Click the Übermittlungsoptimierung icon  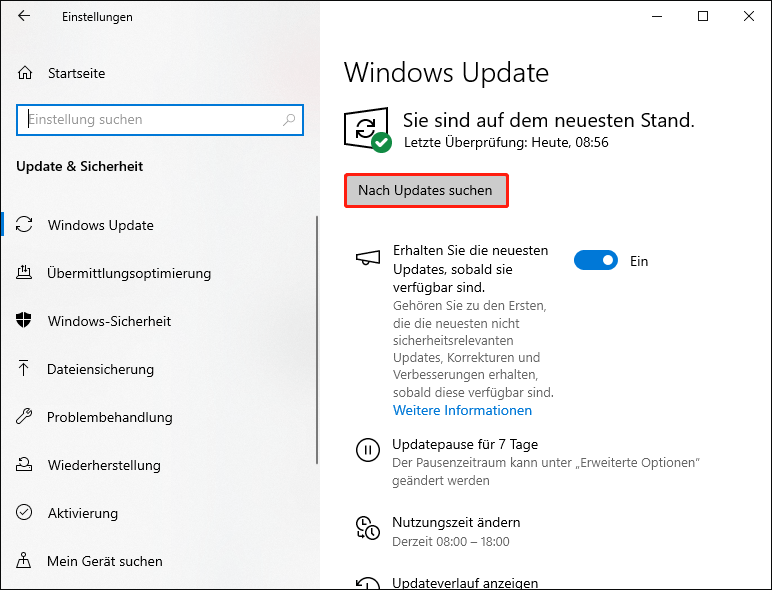click(x=24, y=272)
